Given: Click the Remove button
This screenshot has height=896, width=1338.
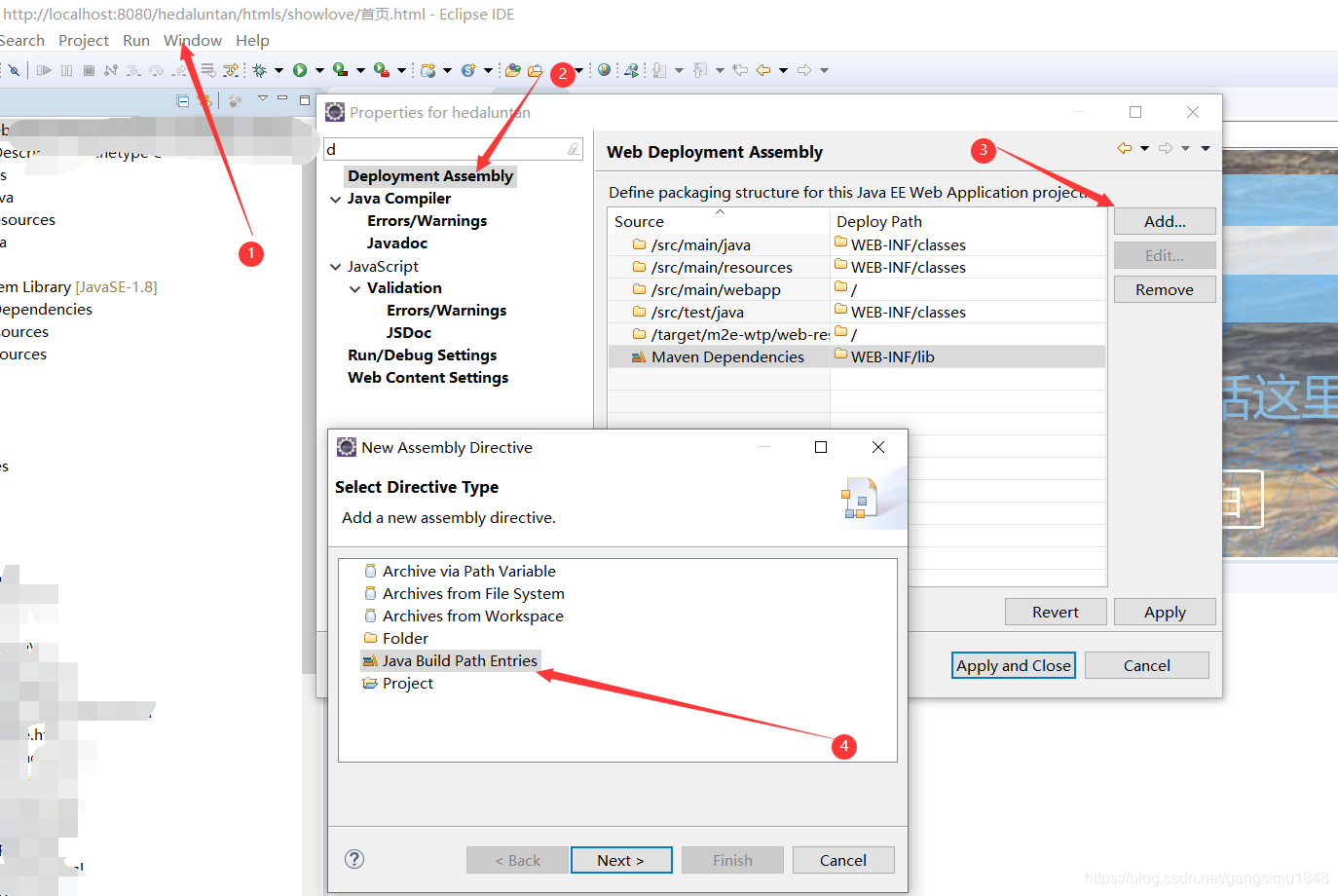Looking at the screenshot, I should [1165, 289].
